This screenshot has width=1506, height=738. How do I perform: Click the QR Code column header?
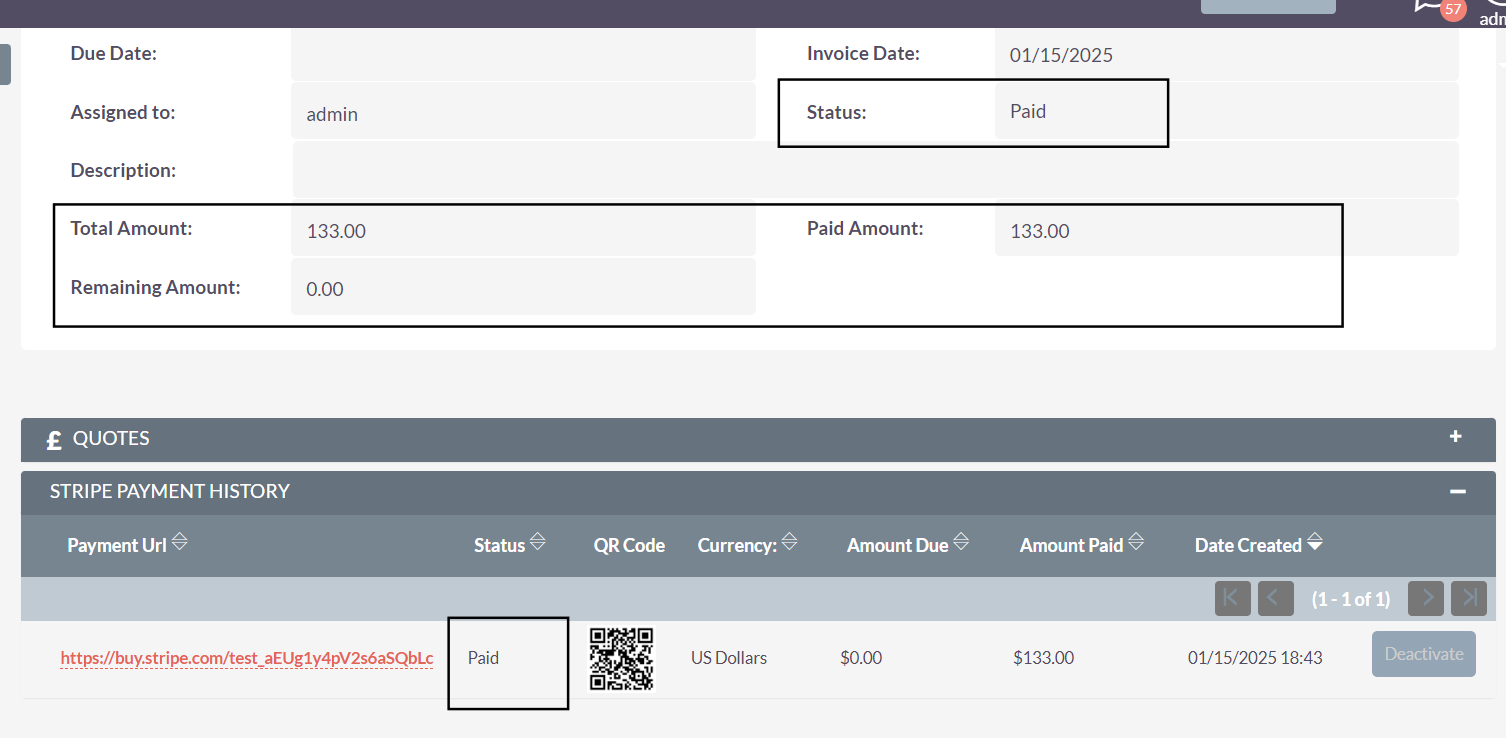click(x=629, y=545)
